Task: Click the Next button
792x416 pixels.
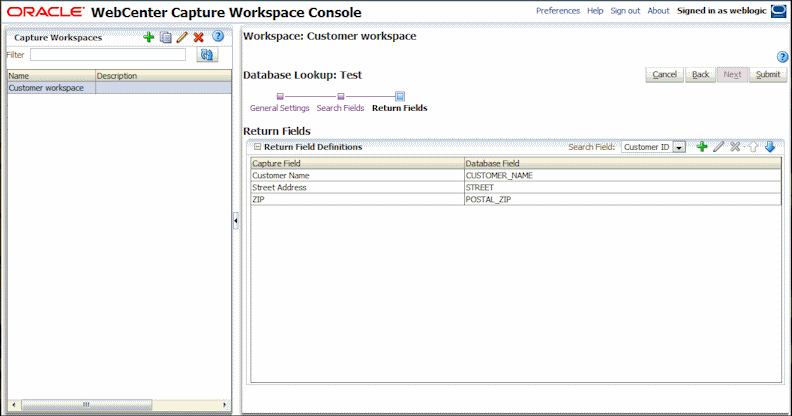Action: (x=732, y=75)
